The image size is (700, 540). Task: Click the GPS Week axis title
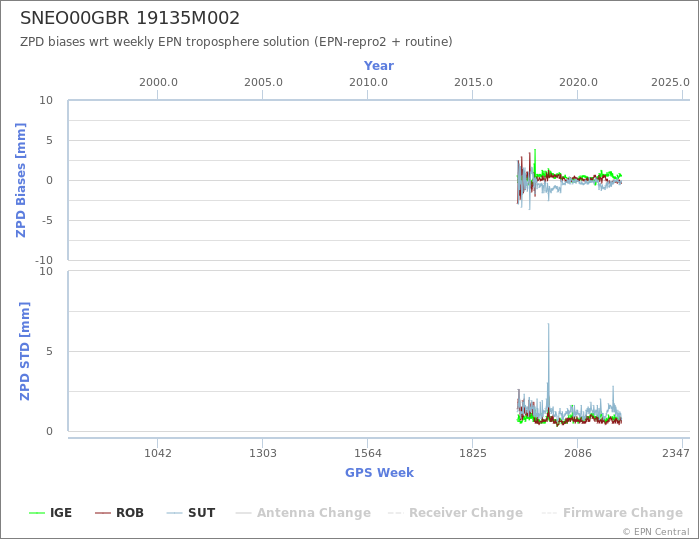coord(379,473)
